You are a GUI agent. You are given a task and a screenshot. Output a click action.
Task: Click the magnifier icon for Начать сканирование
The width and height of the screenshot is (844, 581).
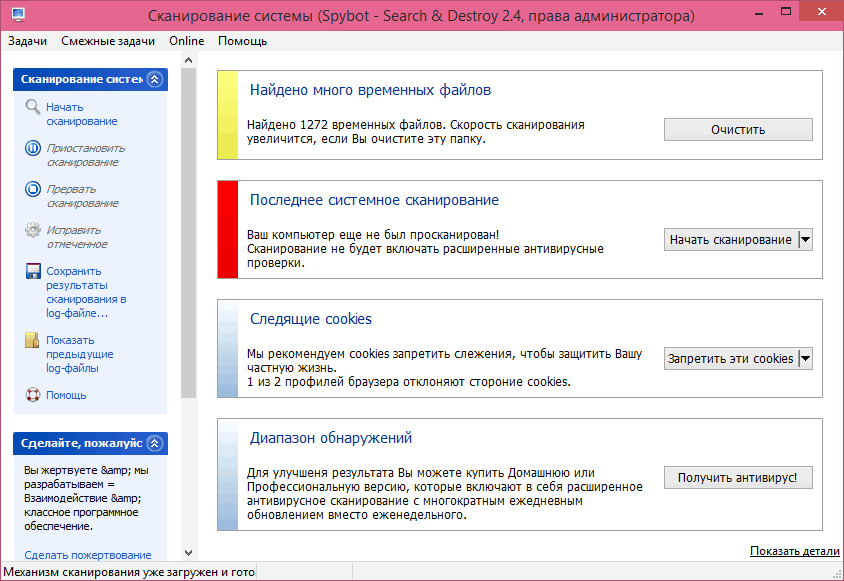[x=33, y=107]
